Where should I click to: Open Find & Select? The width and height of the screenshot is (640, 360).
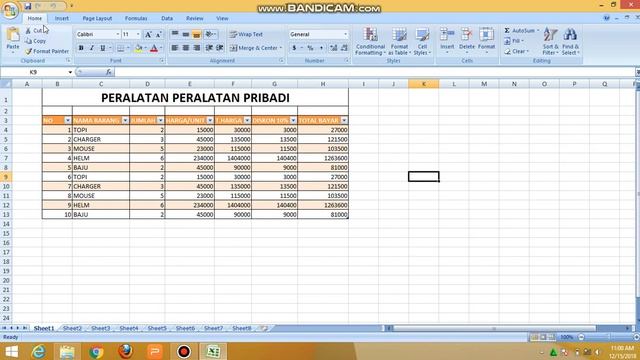(570, 41)
